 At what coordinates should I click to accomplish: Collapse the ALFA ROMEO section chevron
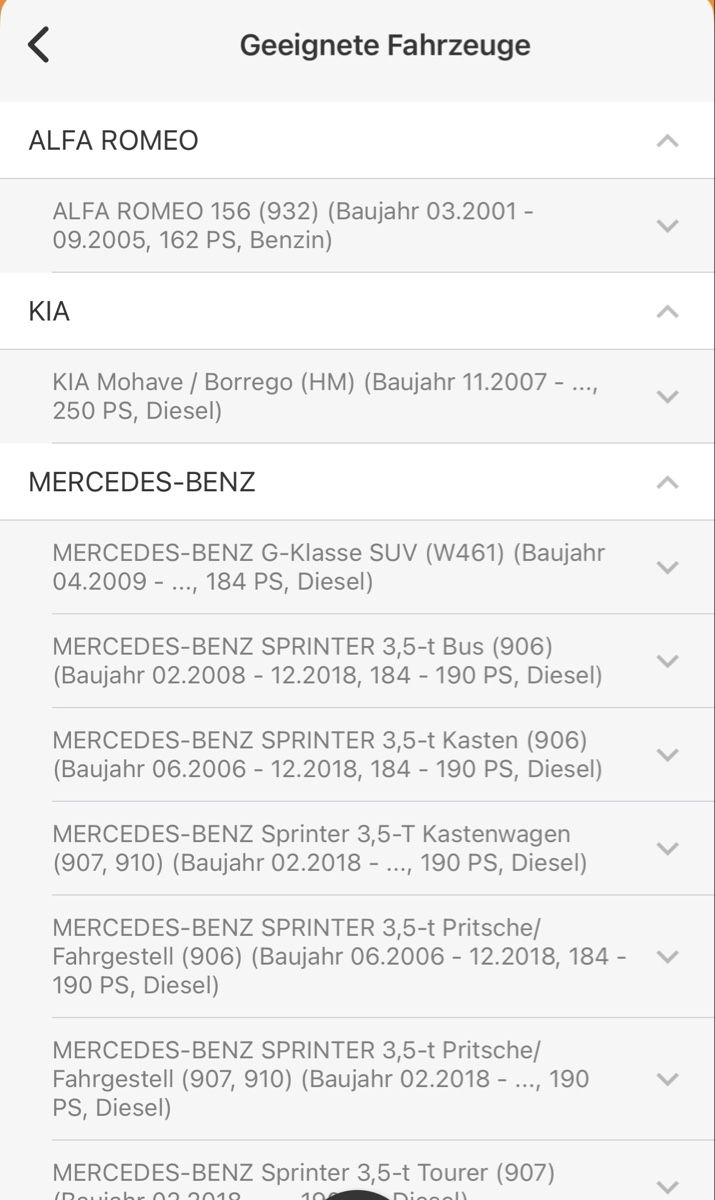[x=667, y=141]
